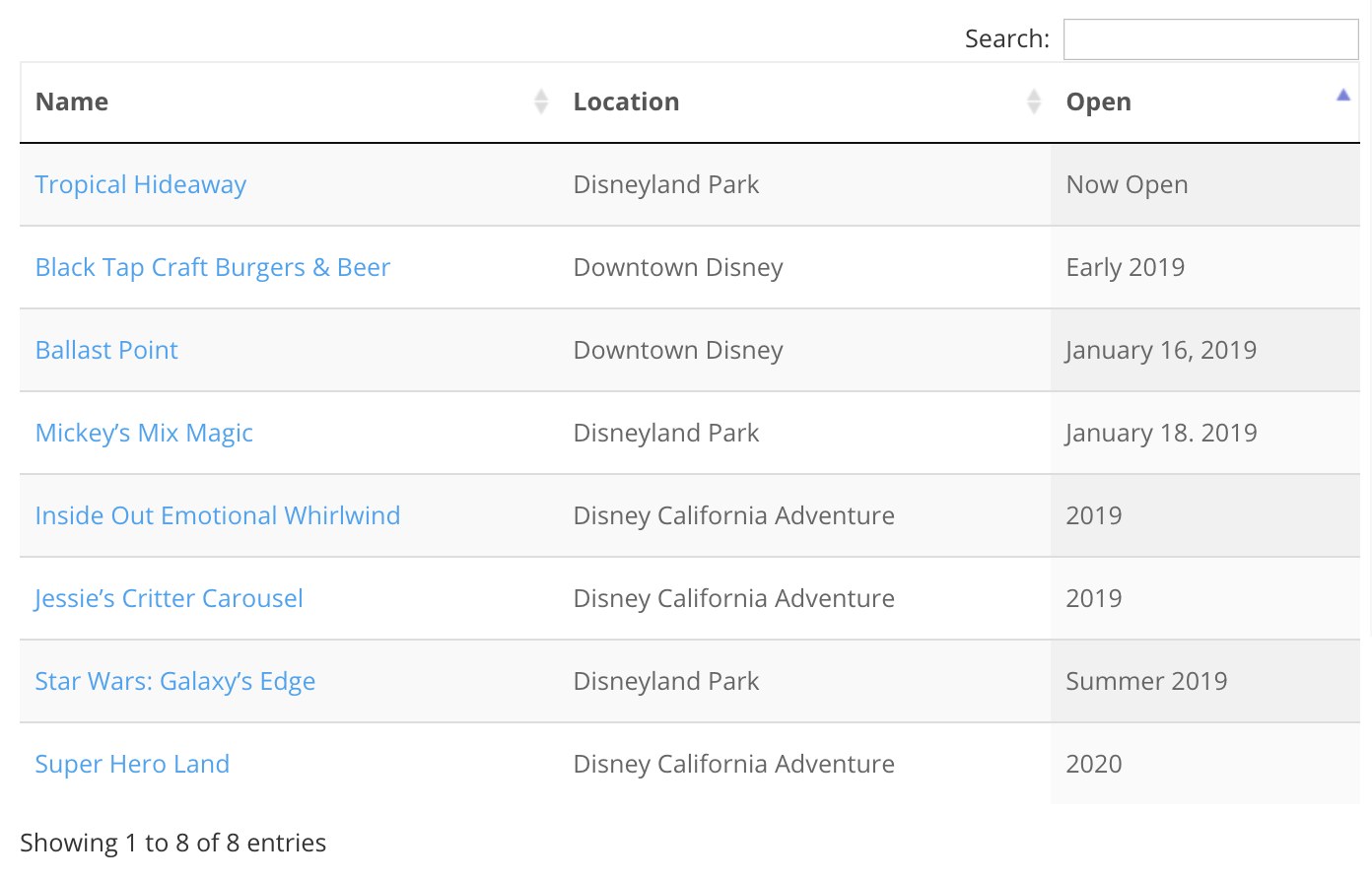Open Black Tap Craft Burgers & Beer link
The height and width of the screenshot is (881, 1372).
pyautogui.click(x=213, y=268)
